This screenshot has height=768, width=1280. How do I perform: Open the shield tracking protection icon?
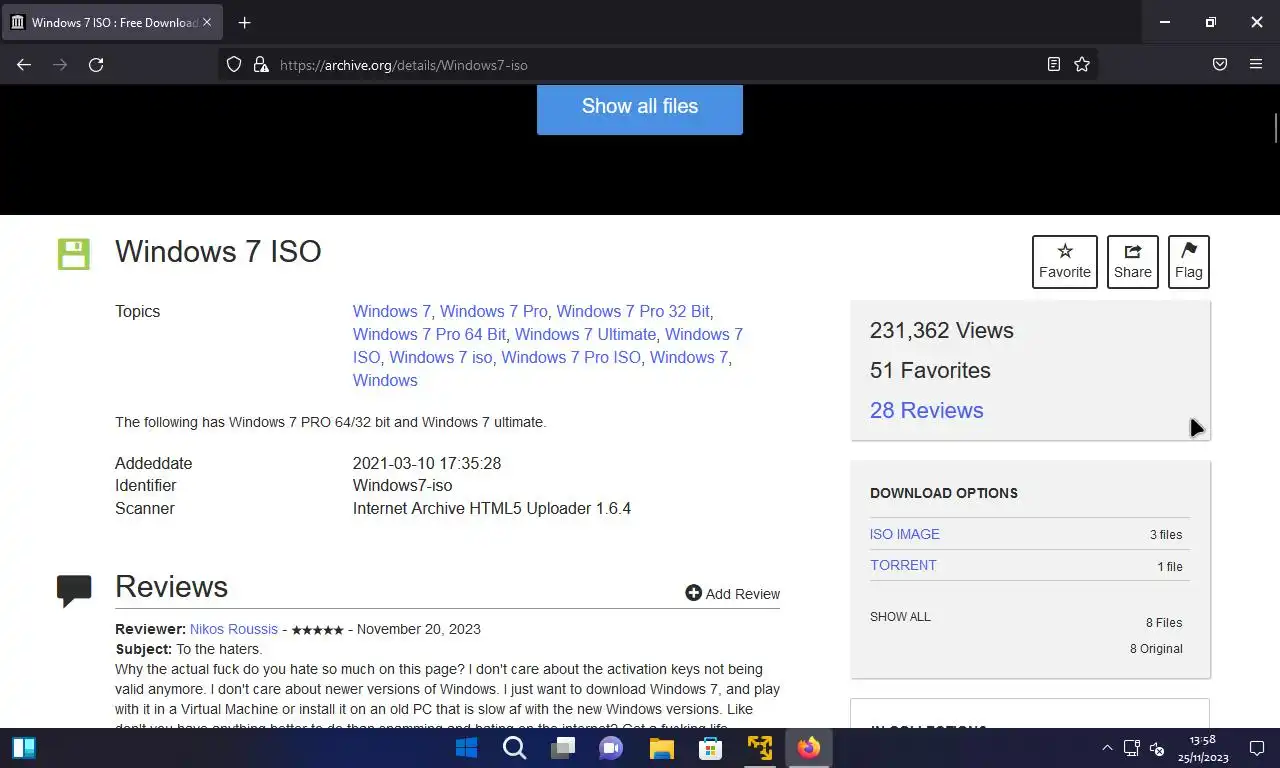pyautogui.click(x=234, y=64)
